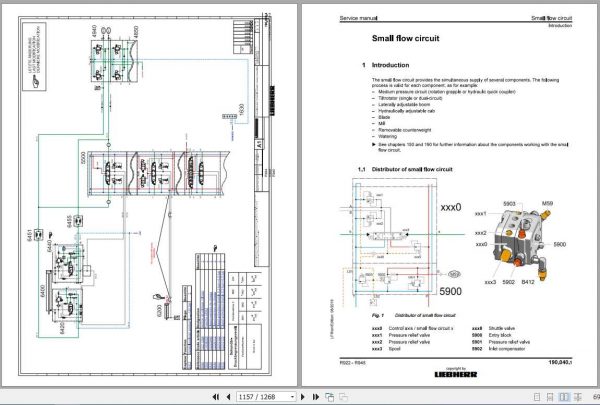Click the 'Watering' bullet item
This screenshot has height=405, width=600.
388,136
